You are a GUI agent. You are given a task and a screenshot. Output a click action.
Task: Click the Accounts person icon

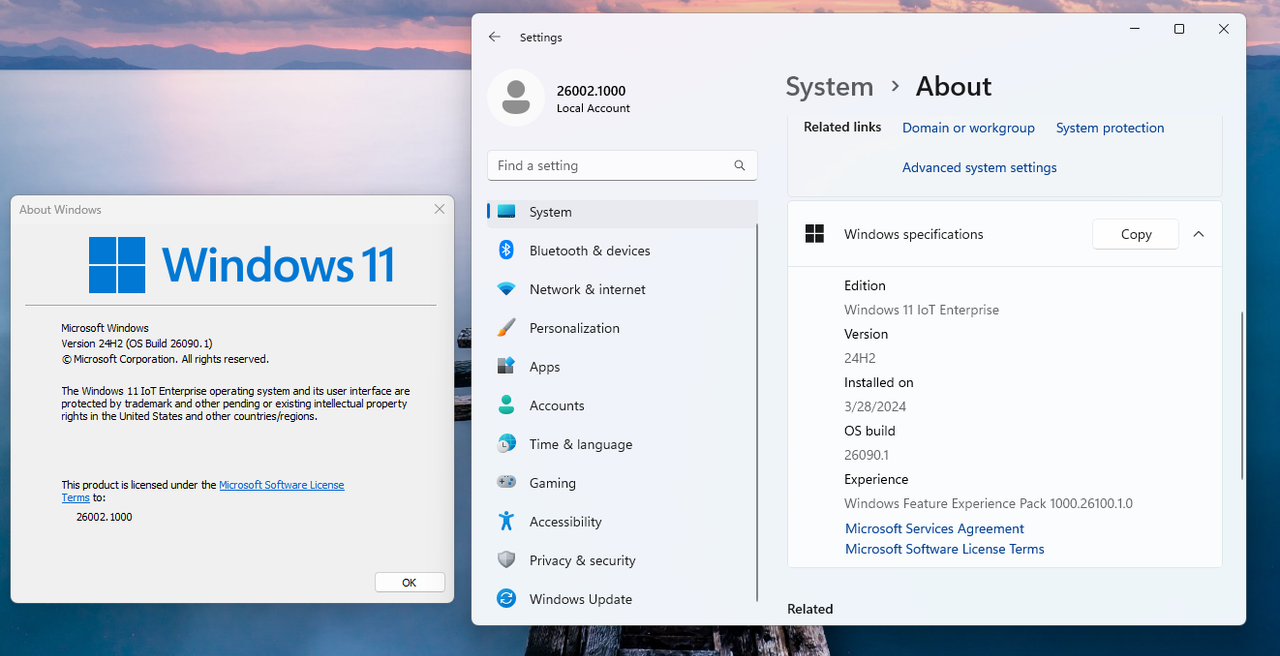pyautogui.click(x=506, y=405)
